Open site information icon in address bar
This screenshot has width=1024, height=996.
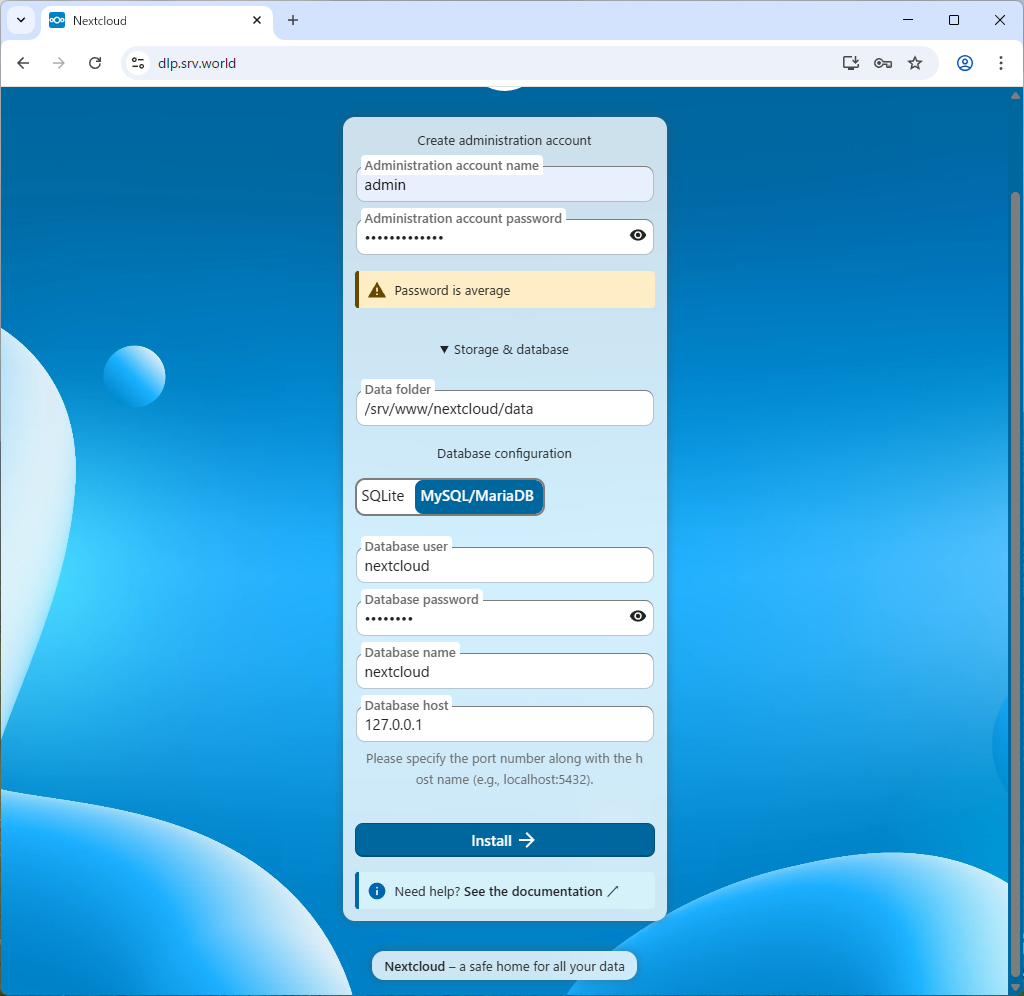tap(138, 63)
